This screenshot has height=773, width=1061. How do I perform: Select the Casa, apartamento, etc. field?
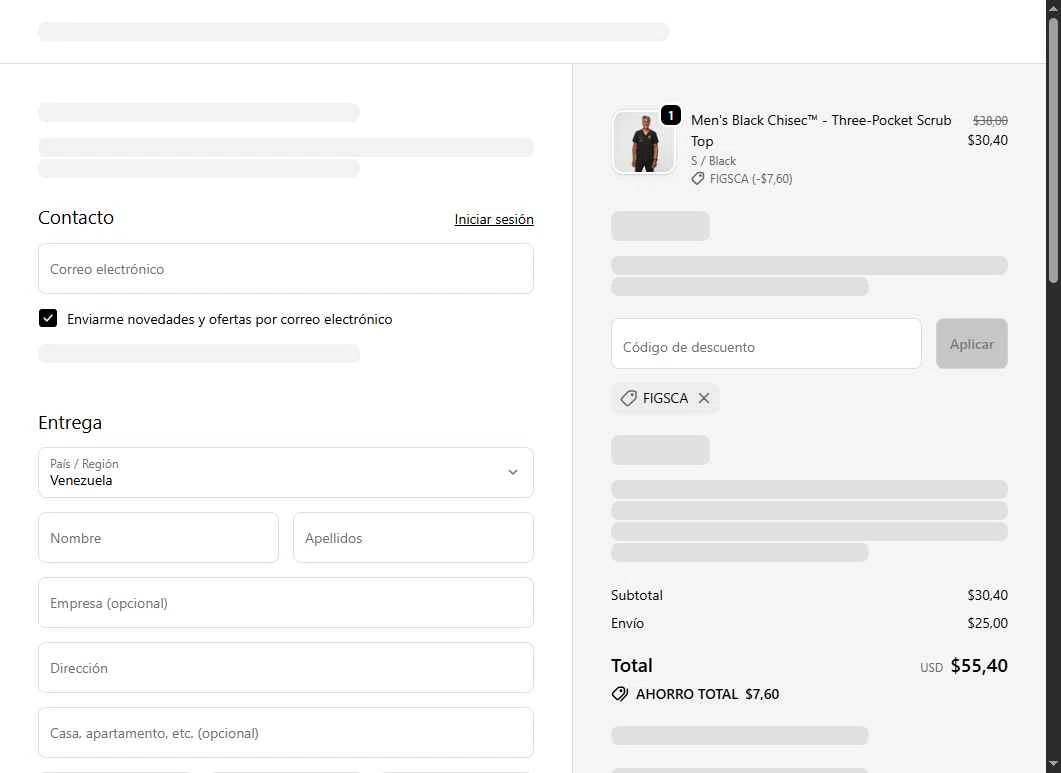point(286,733)
